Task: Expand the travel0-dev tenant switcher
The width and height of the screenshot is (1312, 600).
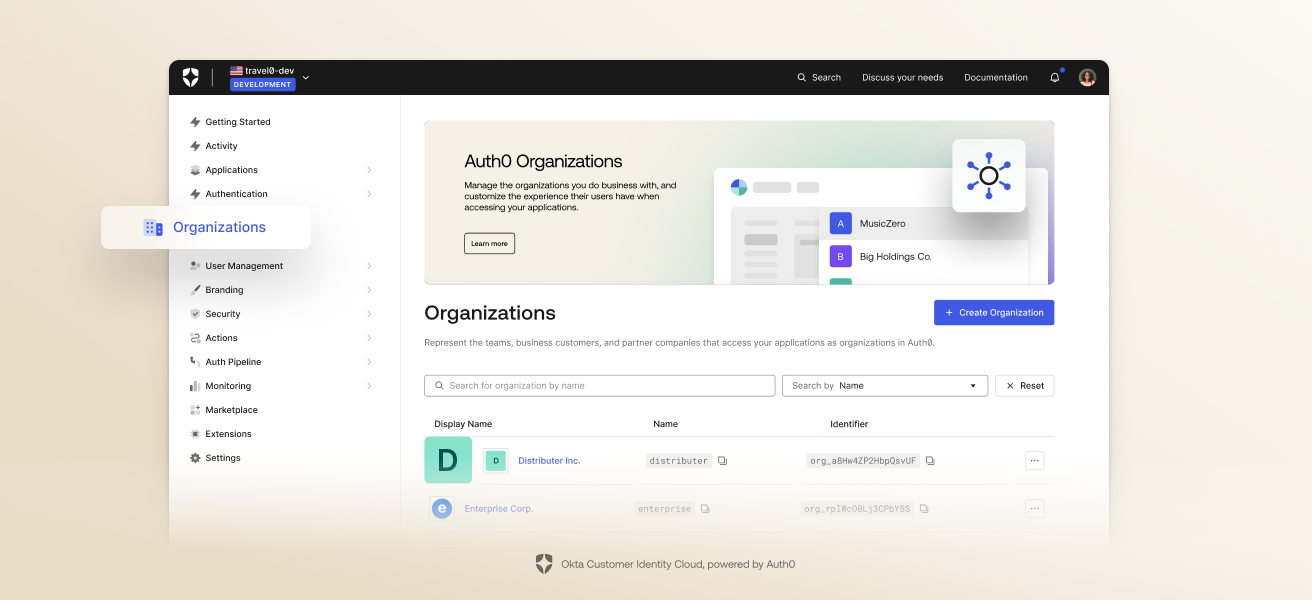Action: (x=306, y=77)
